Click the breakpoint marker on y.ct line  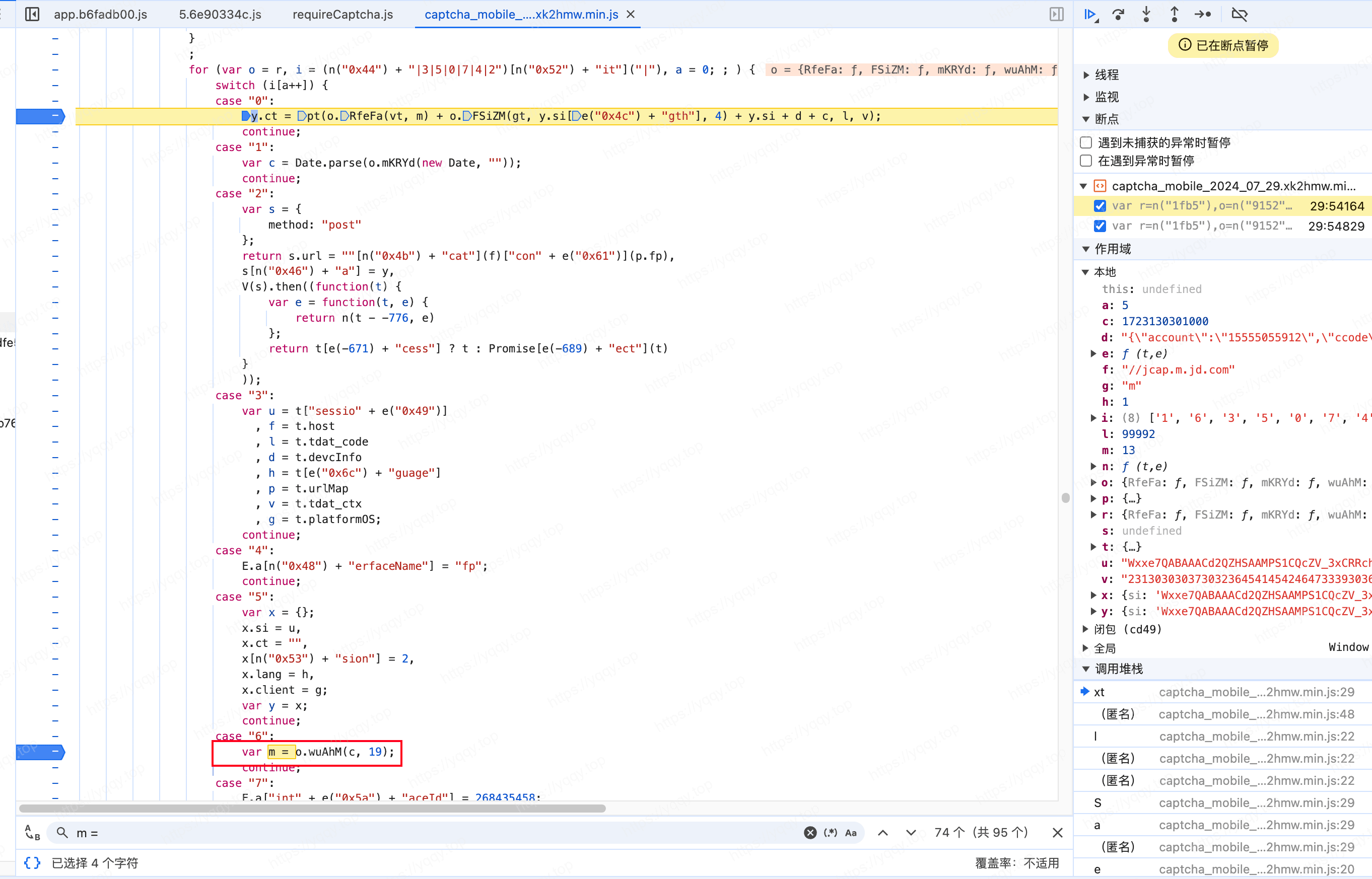coord(40,116)
